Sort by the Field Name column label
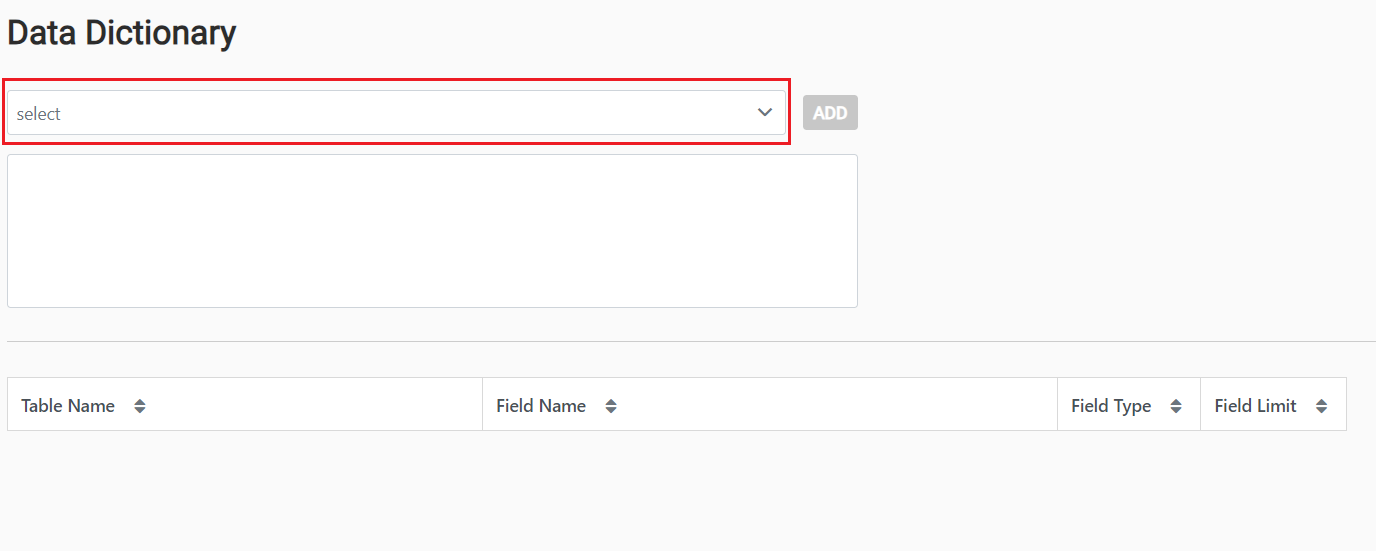This screenshot has width=1376, height=551. (x=541, y=406)
